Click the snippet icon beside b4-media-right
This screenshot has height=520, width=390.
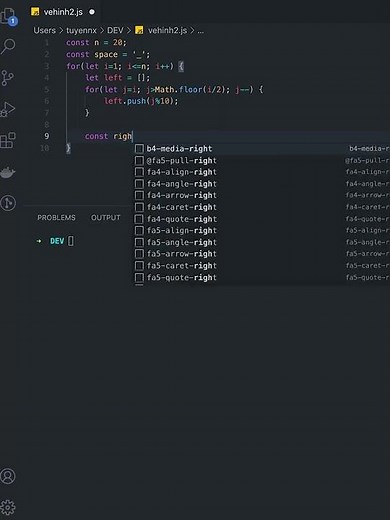[139, 149]
